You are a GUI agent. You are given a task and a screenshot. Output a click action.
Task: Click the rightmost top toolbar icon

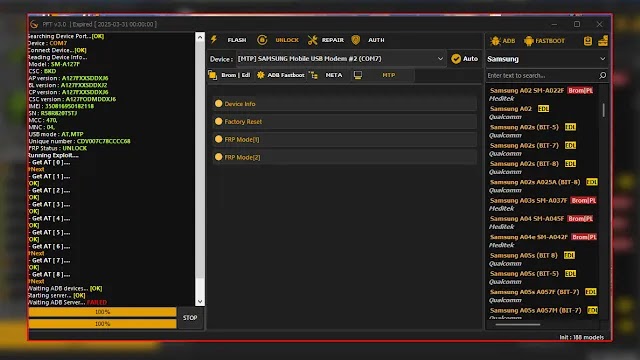pyautogui.click(x=603, y=41)
